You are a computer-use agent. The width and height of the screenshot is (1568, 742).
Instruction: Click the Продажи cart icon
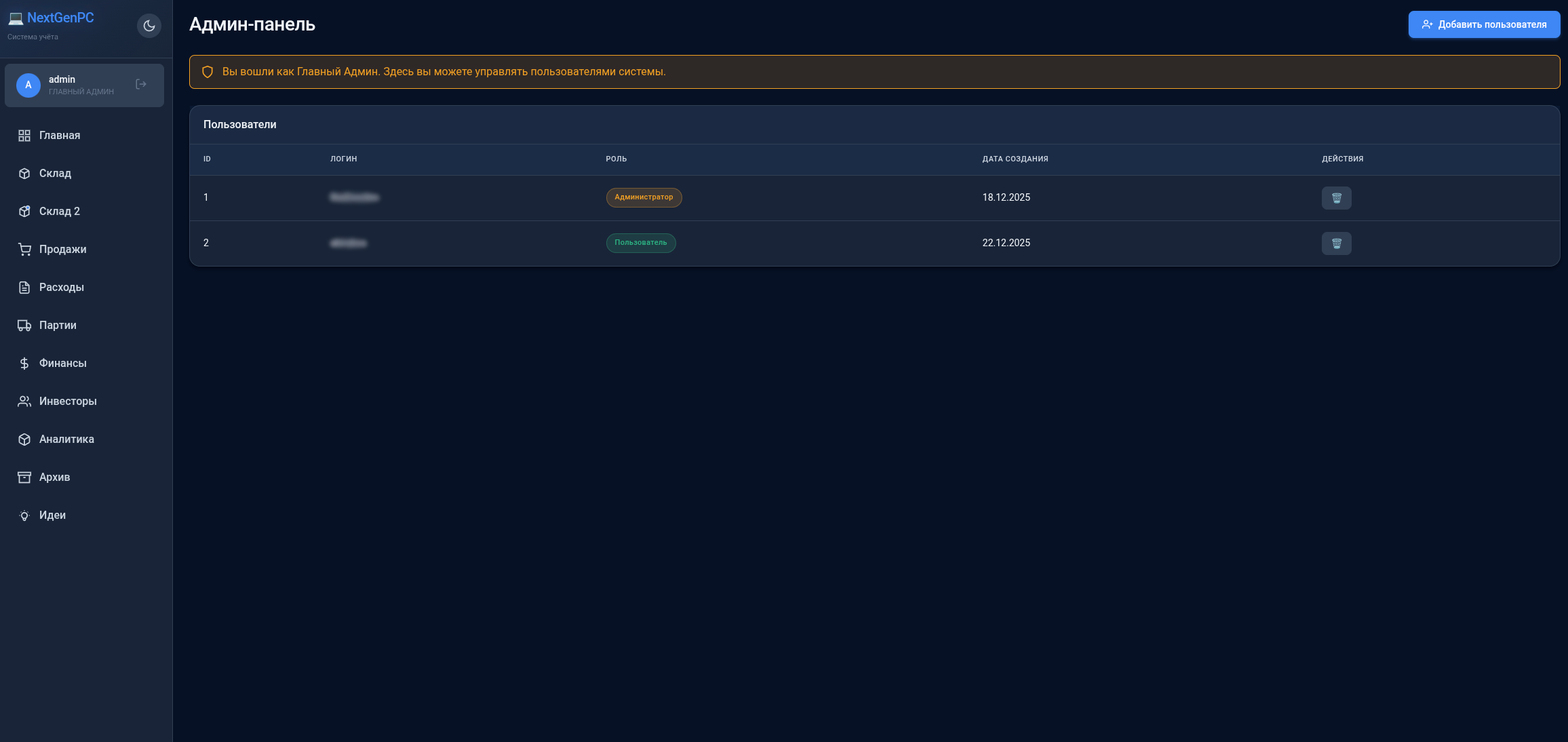click(x=24, y=250)
